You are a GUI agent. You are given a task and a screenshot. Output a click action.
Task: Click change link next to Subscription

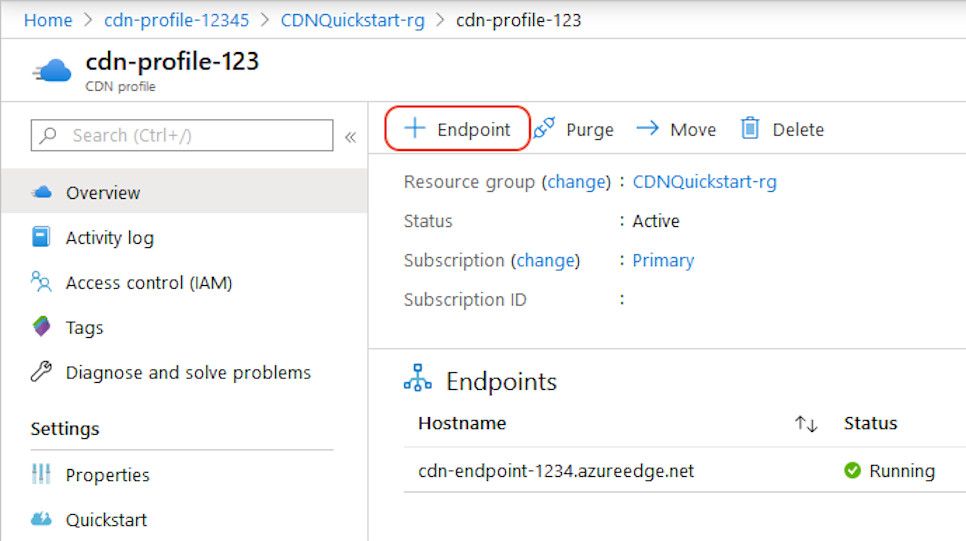coord(545,260)
